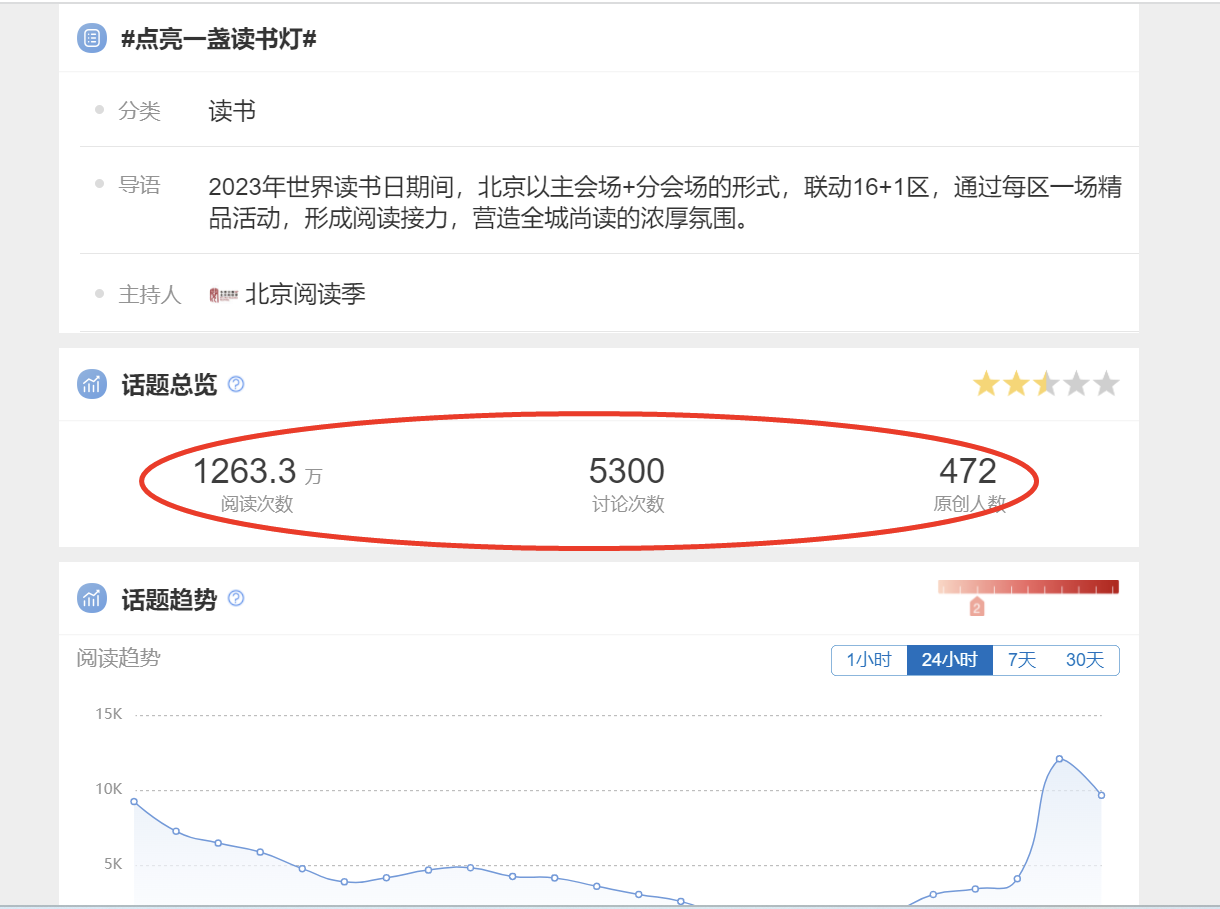Open the help icon beside 话题总览
The image size is (1220, 909).
[x=236, y=384]
